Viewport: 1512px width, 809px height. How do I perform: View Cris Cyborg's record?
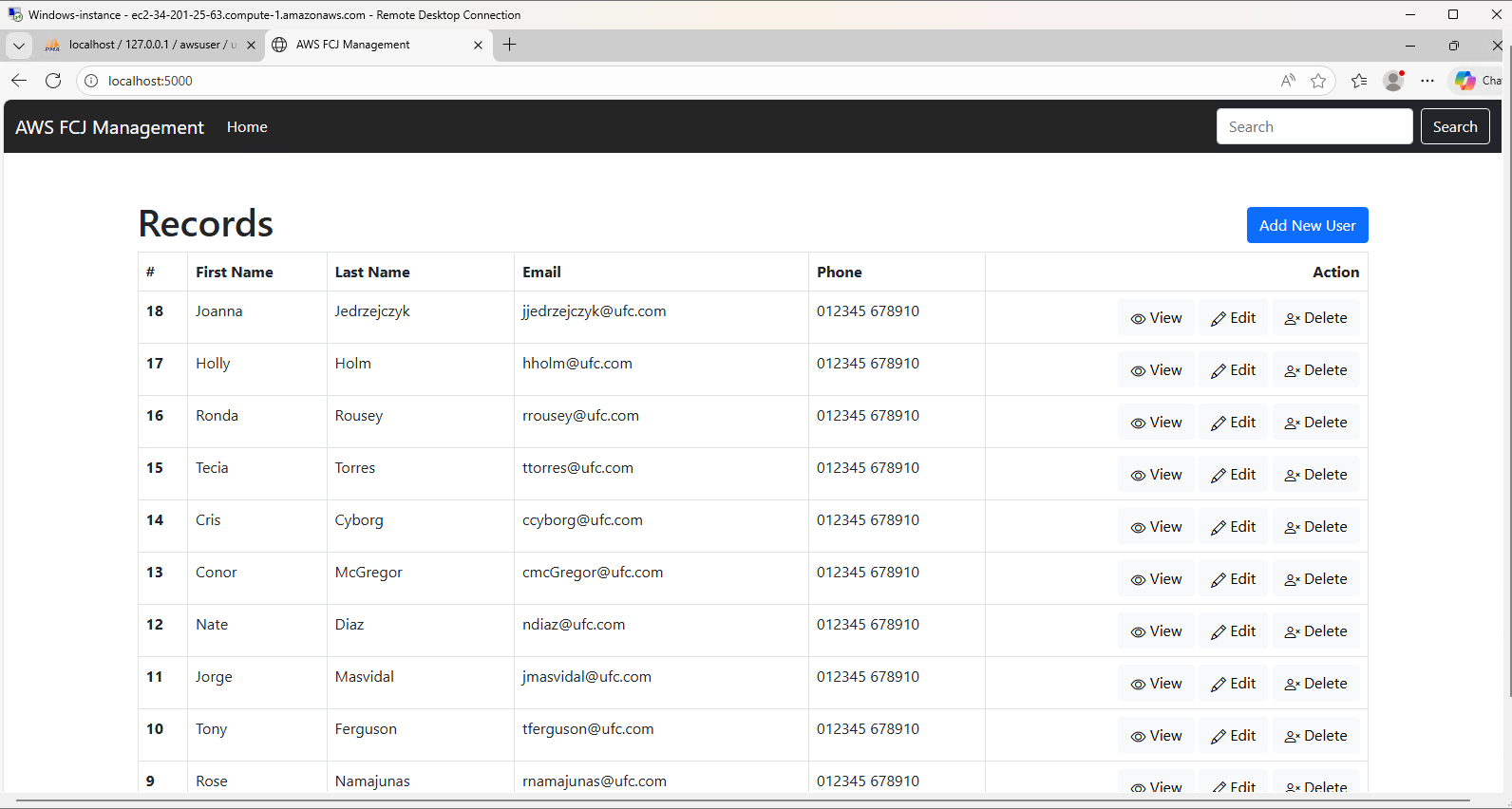point(1156,527)
